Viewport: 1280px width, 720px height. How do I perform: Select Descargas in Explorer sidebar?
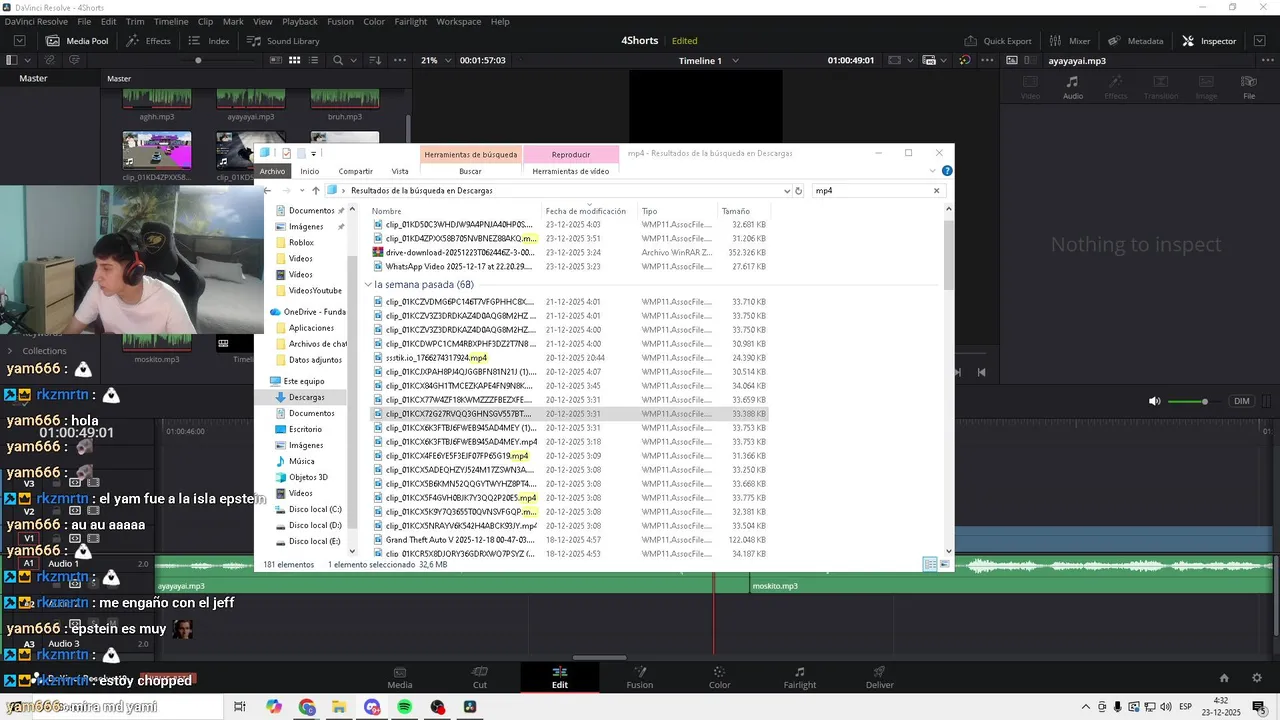[306, 397]
